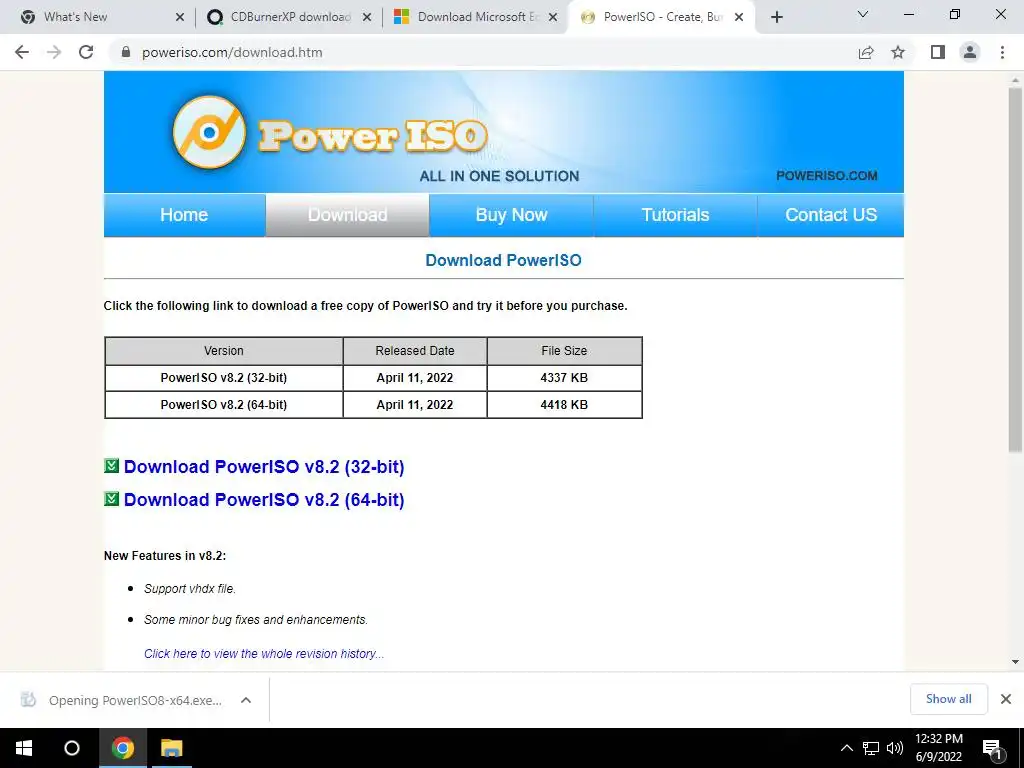The image size is (1024, 768).
Task: Bookmark this page with the star icon
Action: [898, 52]
